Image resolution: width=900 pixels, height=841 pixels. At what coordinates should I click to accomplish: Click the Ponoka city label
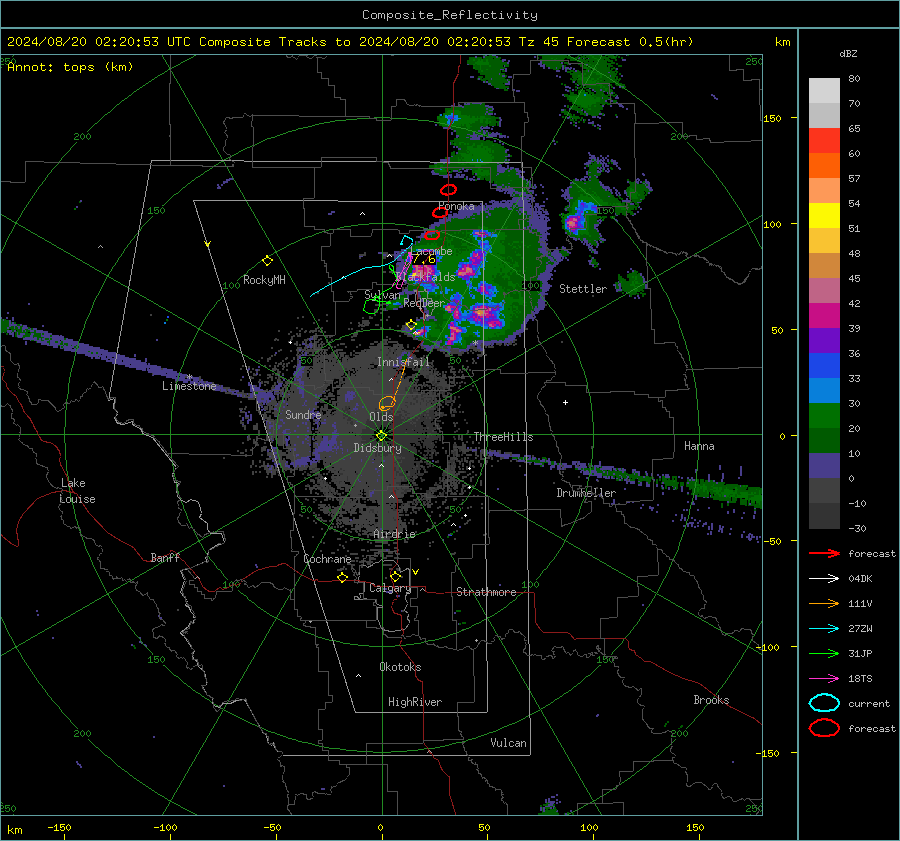coord(456,206)
